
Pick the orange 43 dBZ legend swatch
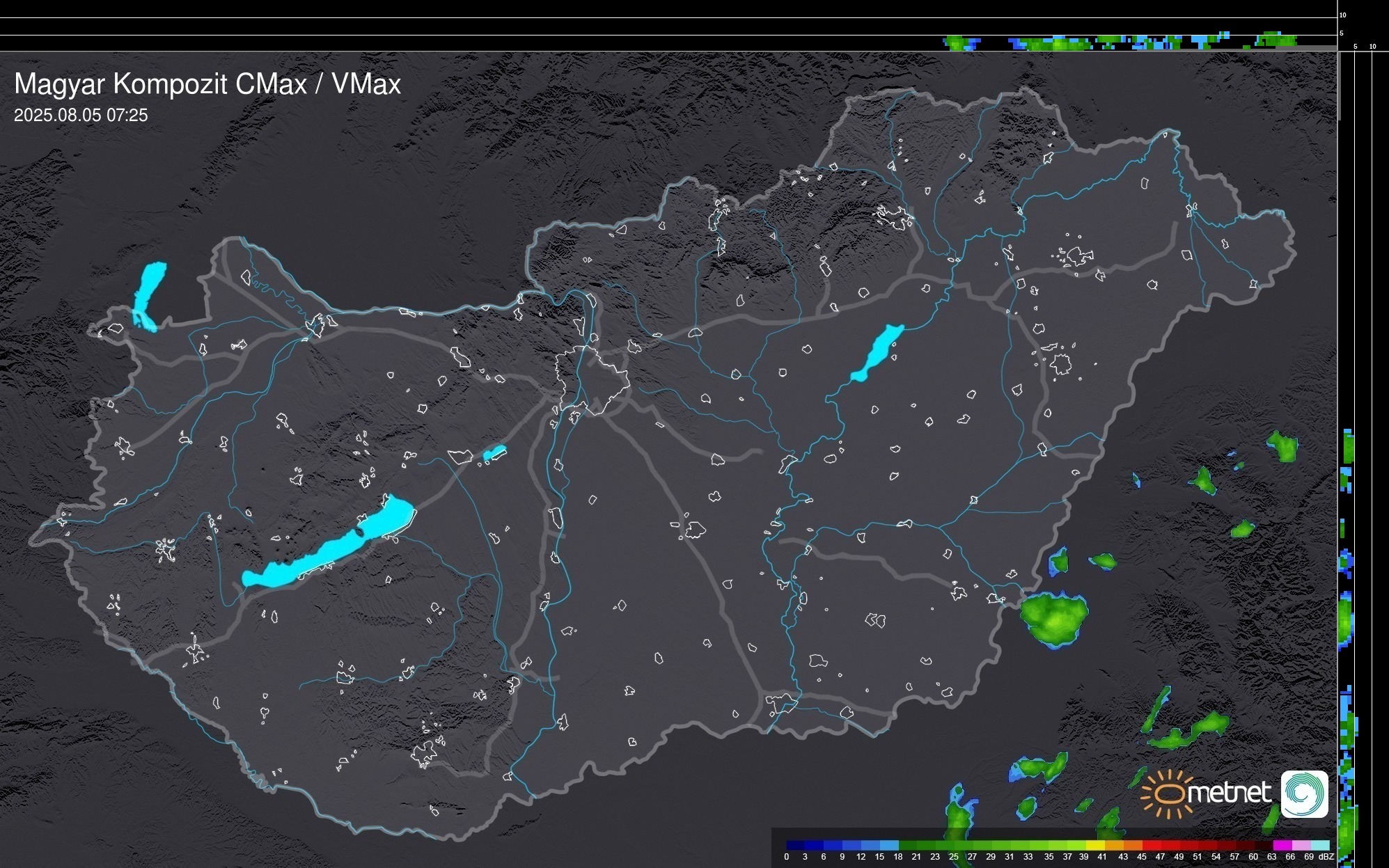coord(1132,845)
